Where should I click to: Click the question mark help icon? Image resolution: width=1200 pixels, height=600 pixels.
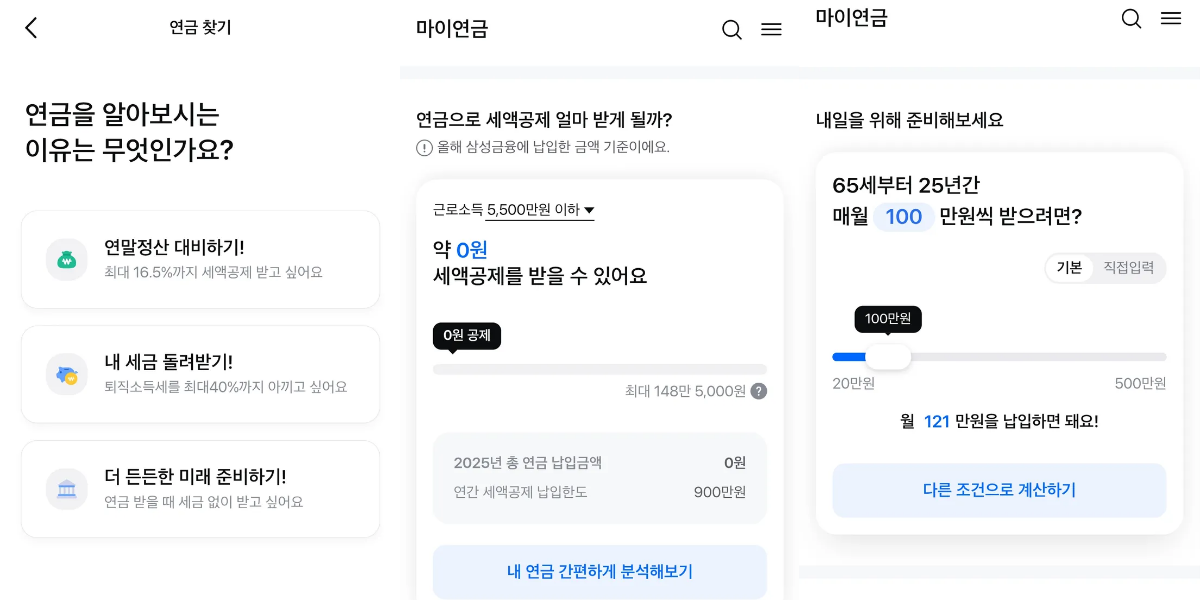click(759, 391)
